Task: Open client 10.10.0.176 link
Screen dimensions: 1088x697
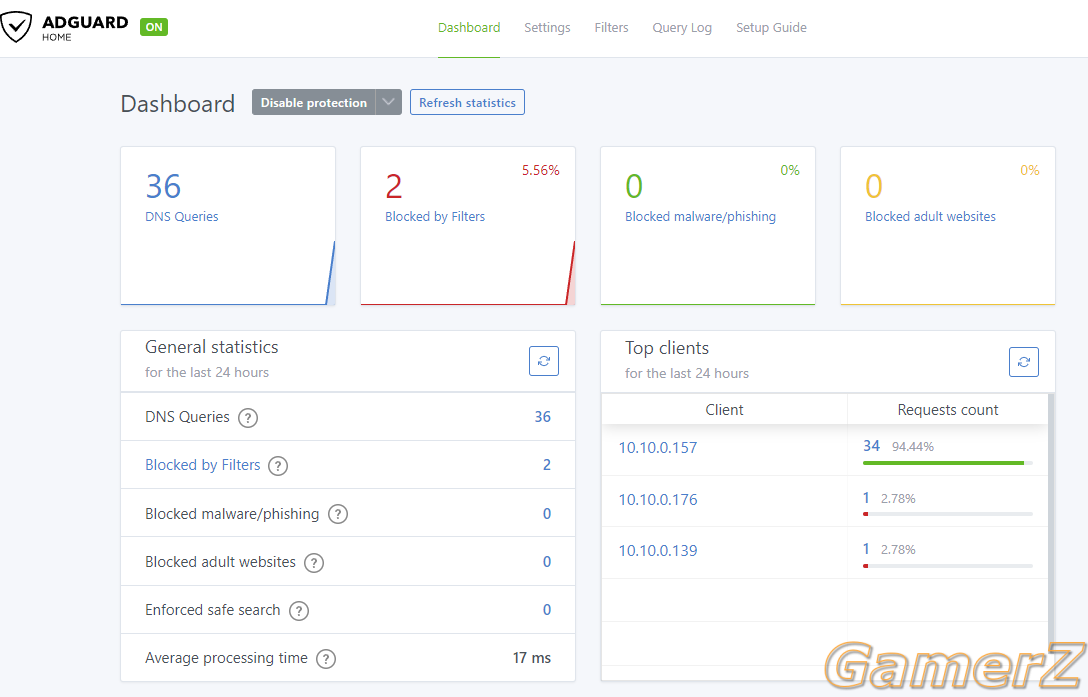Action: pos(658,500)
